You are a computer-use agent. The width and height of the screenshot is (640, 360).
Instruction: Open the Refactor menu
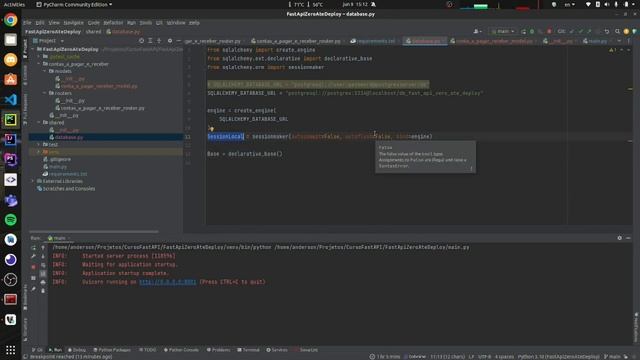point(113,23)
